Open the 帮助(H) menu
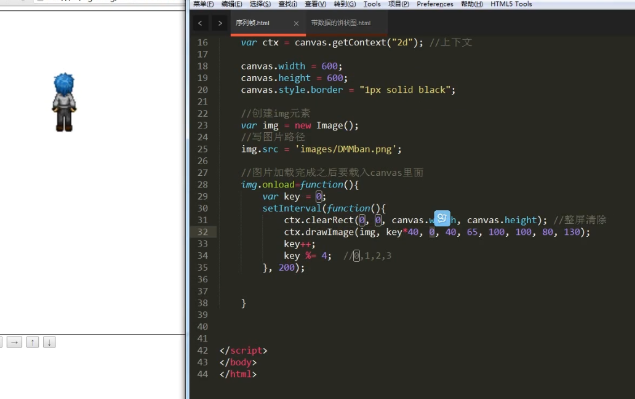The height and width of the screenshot is (399, 635). click(x=472, y=4)
